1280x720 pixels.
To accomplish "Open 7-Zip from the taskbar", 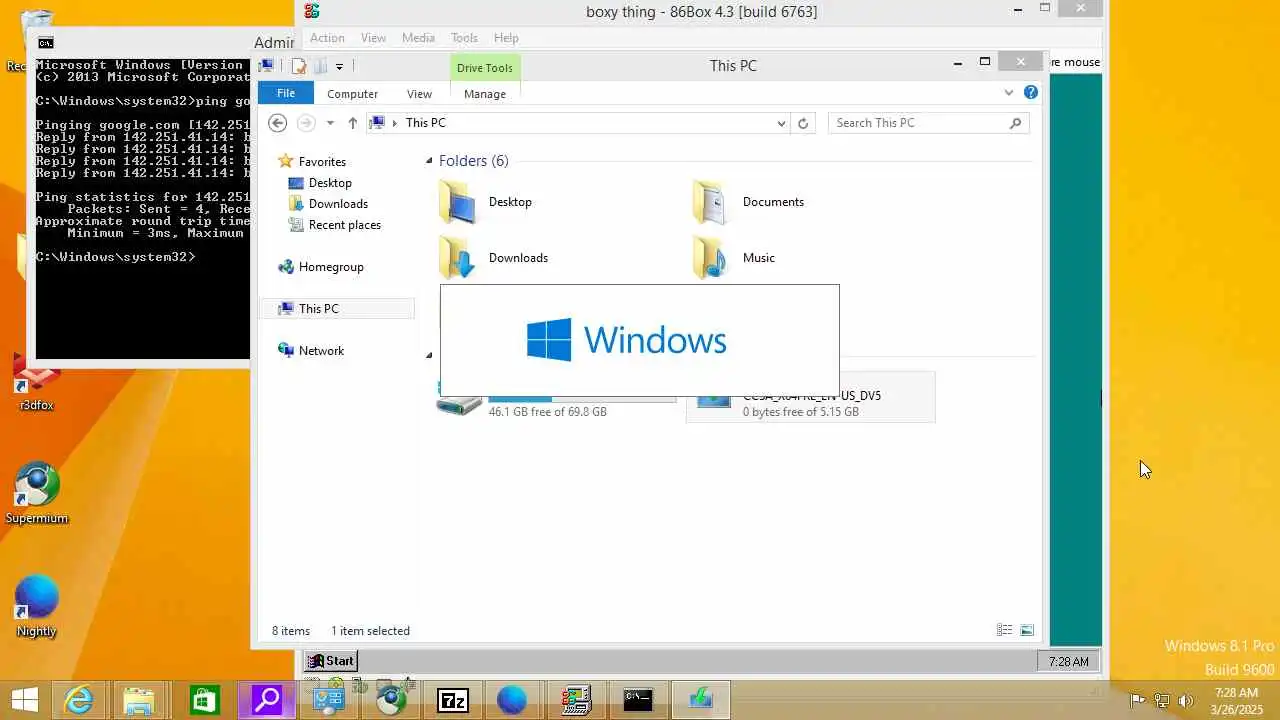I will click(x=452, y=700).
